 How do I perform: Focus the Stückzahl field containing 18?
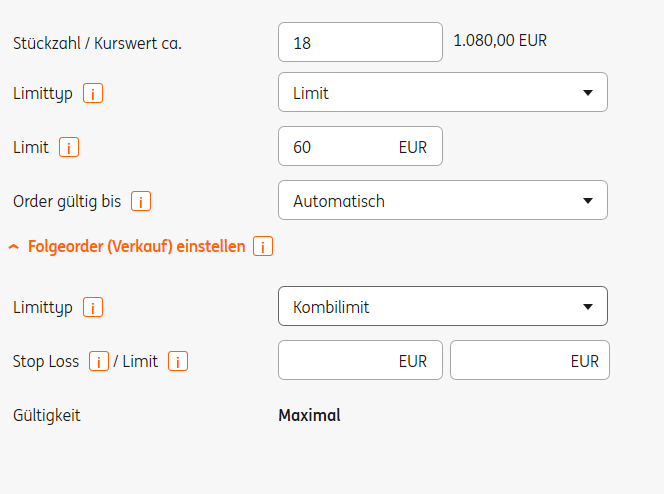point(359,42)
